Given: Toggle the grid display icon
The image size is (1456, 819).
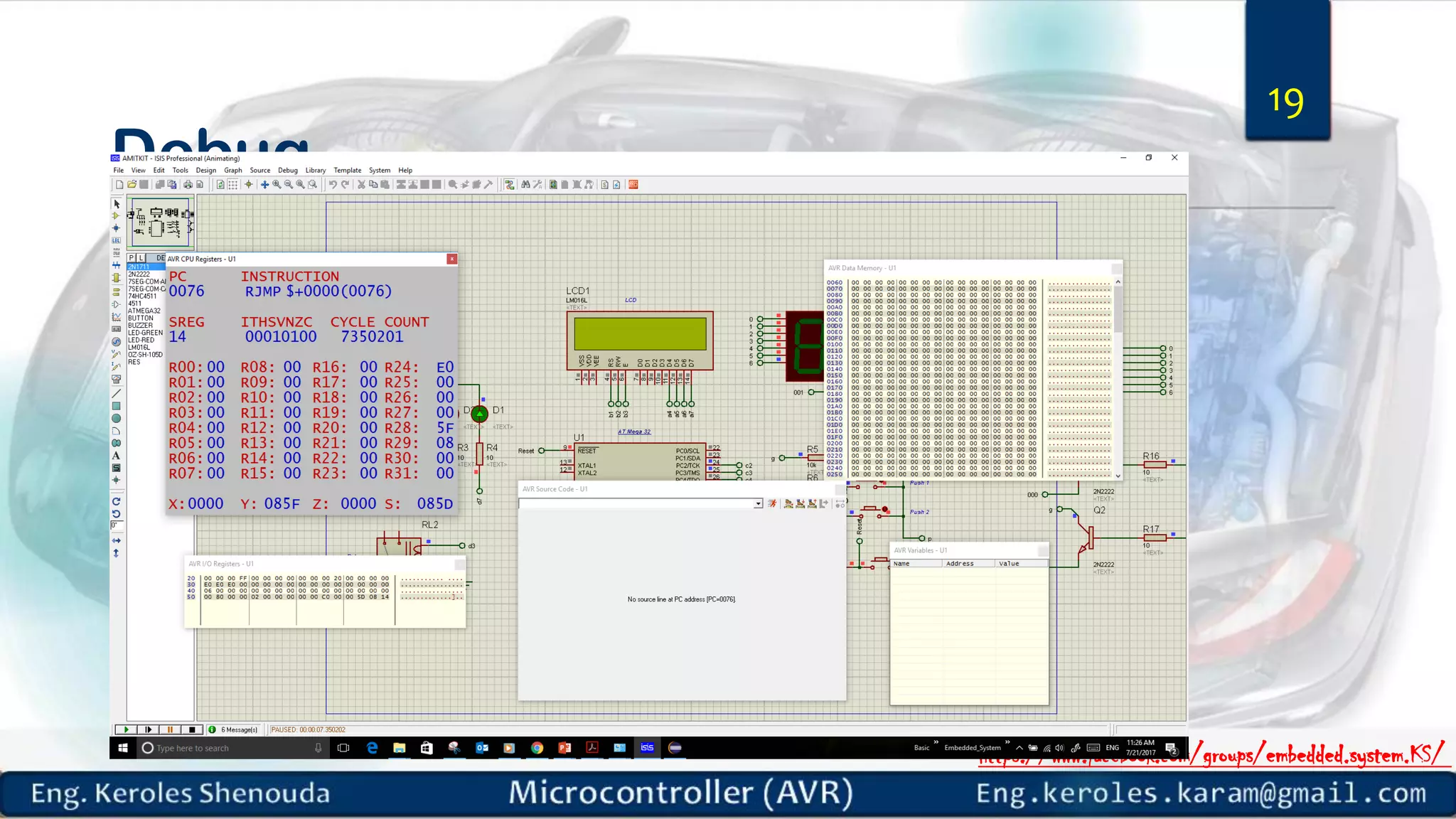Looking at the screenshot, I should click(x=232, y=185).
